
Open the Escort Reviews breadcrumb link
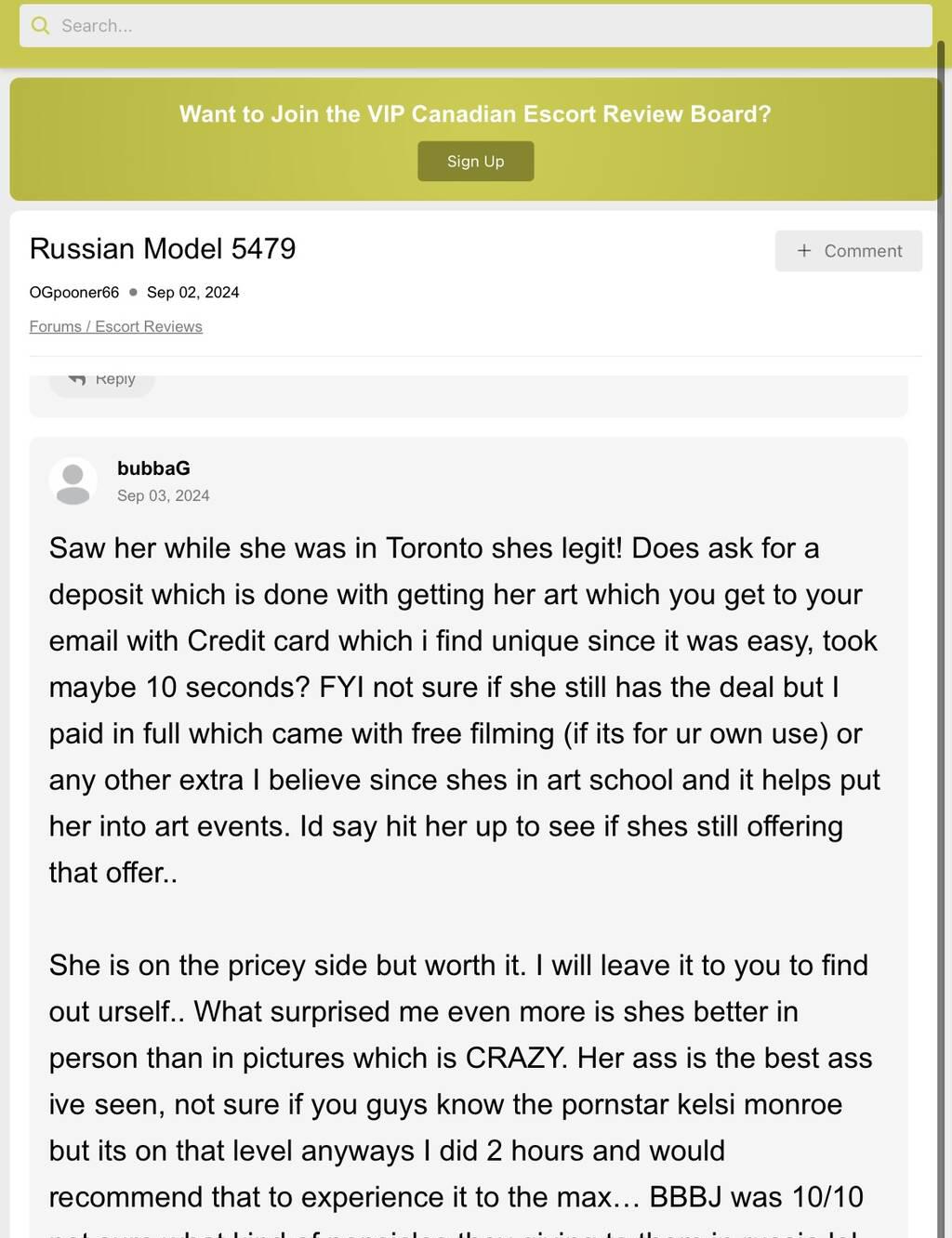pyautogui.click(x=149, y=326)
